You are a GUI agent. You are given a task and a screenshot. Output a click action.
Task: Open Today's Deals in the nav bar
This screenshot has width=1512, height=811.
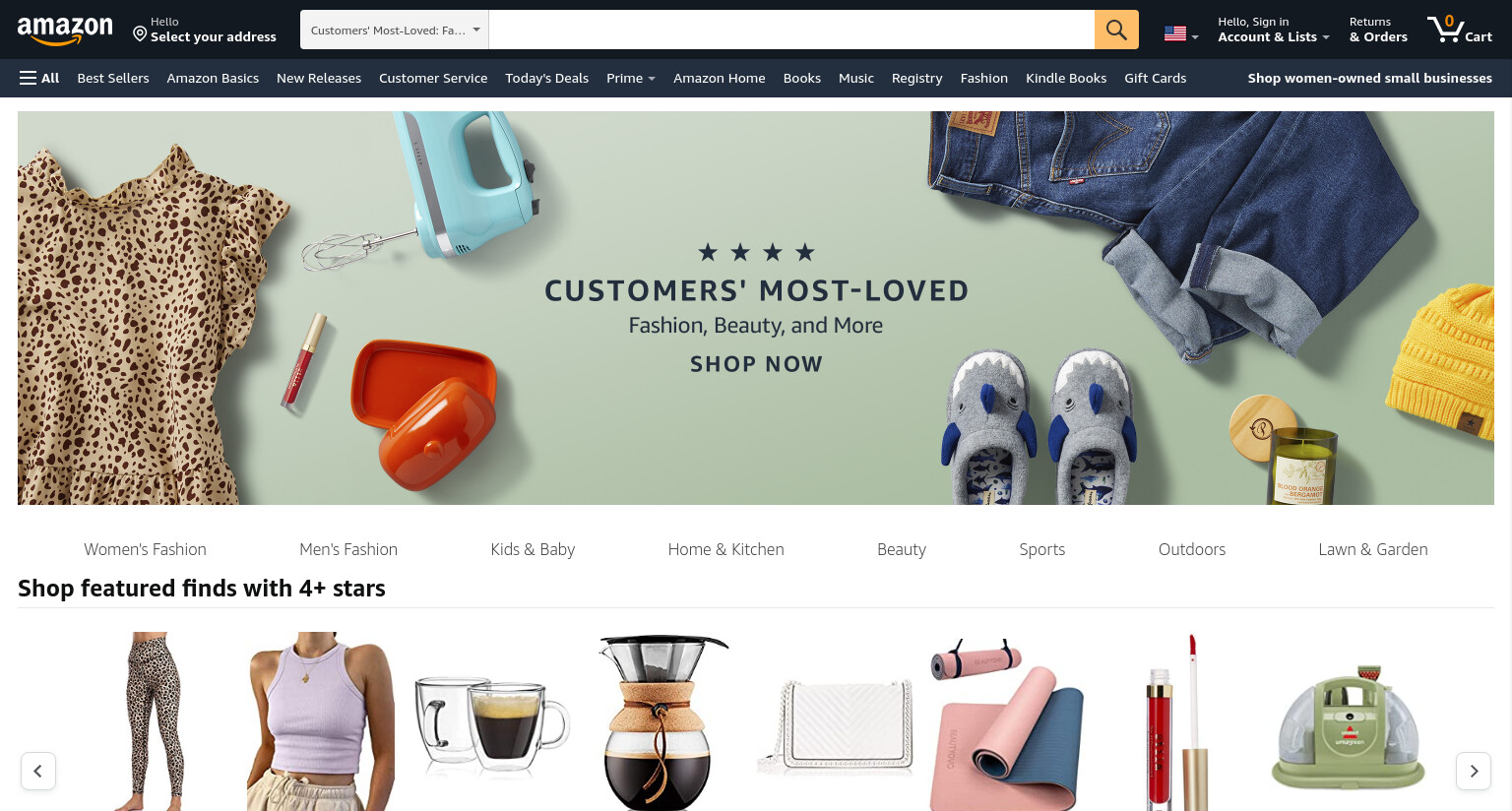pos(546,78)
